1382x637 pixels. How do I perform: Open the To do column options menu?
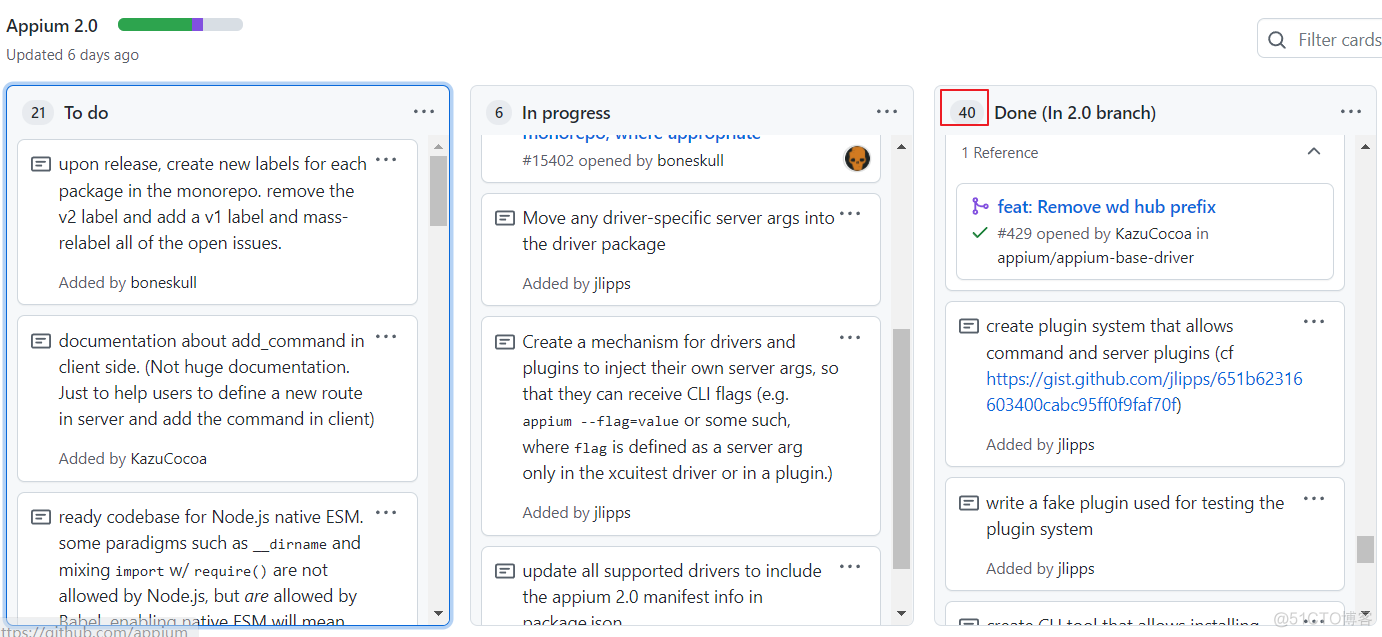point(424,111)
